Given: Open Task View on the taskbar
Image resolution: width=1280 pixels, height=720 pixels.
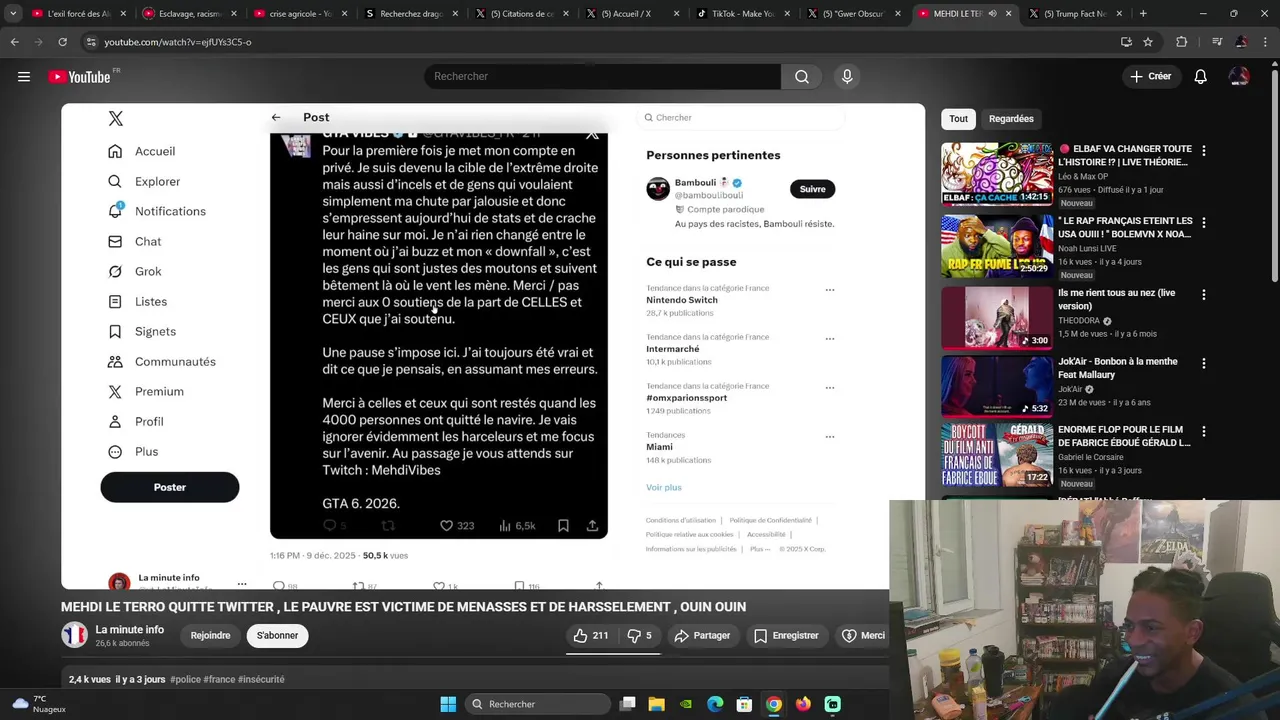Looking at the screenshot, I should click(627, 704).
